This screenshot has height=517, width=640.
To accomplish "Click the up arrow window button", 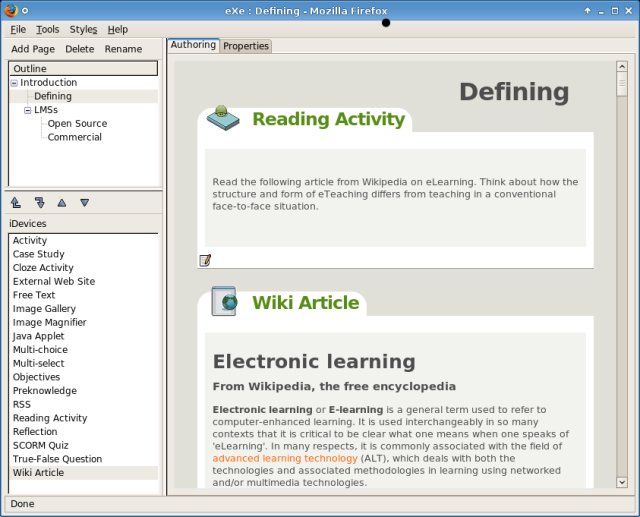I will point(587,11).
